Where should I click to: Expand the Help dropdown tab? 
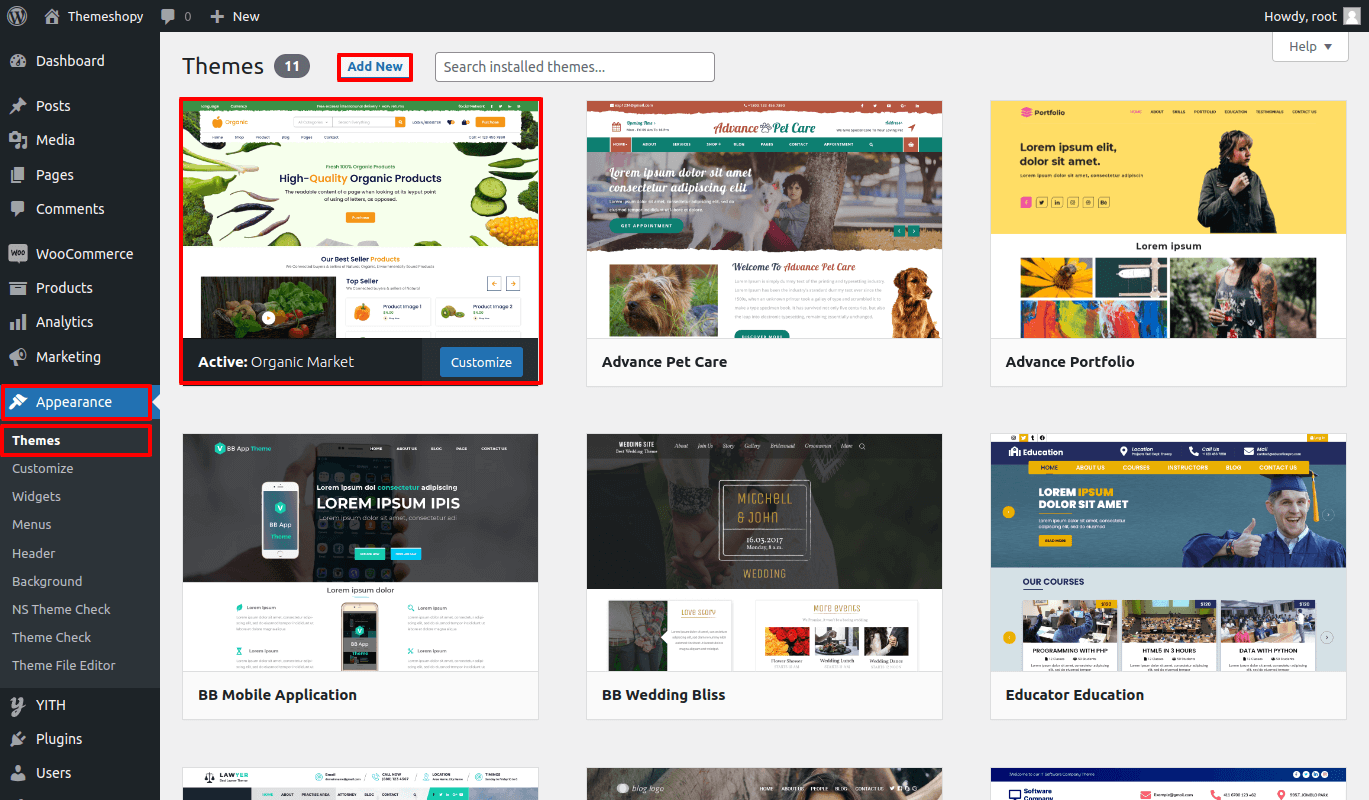click(x=1310, y=46)
